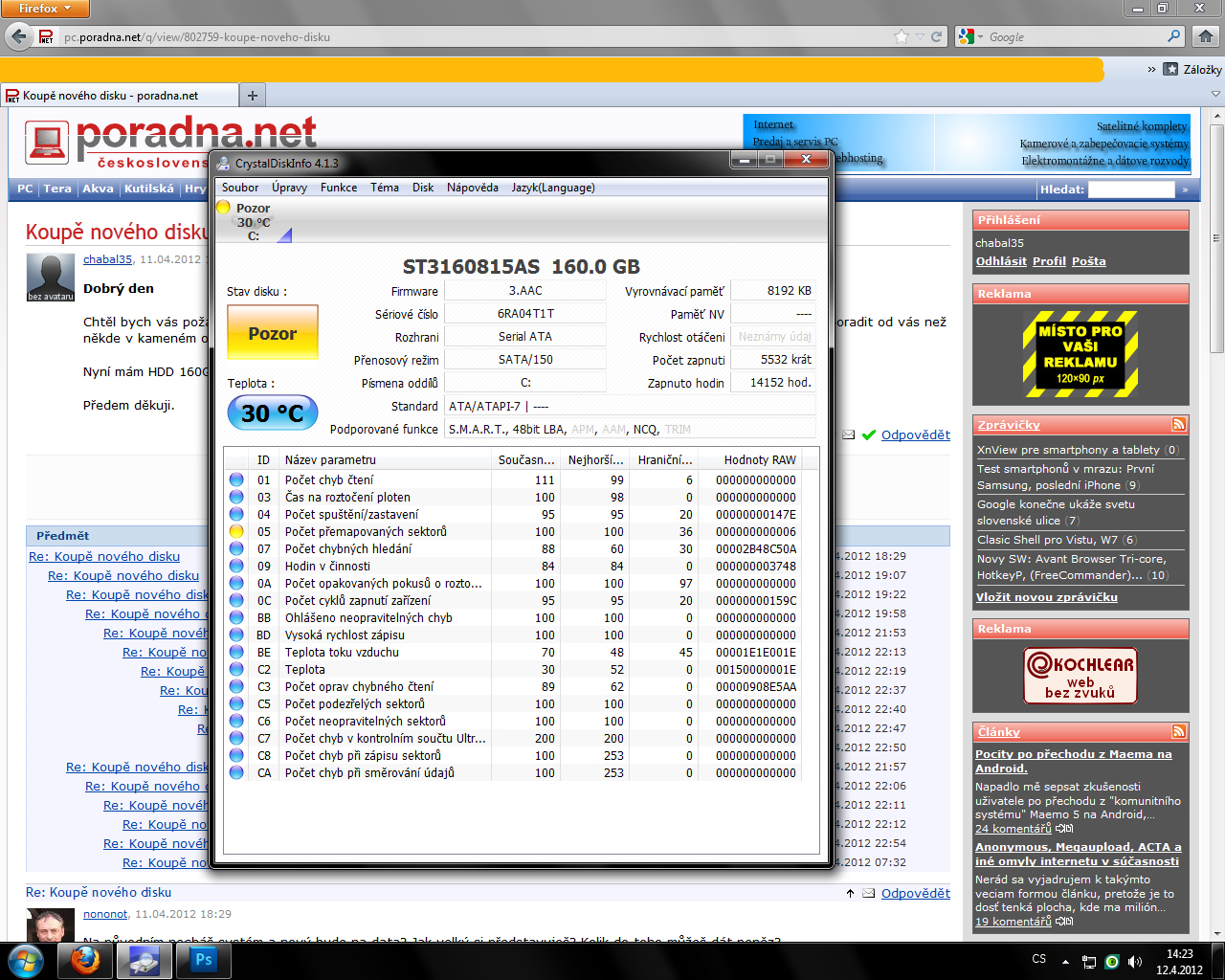Open the Tera navigation section
The height and width of the screenshot is (980, 1225).
57,189
